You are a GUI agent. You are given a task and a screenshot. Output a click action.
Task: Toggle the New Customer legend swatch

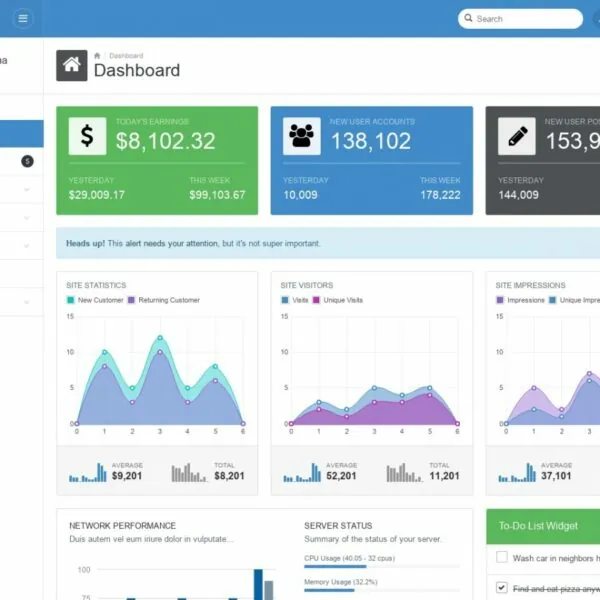click(70, 300)
